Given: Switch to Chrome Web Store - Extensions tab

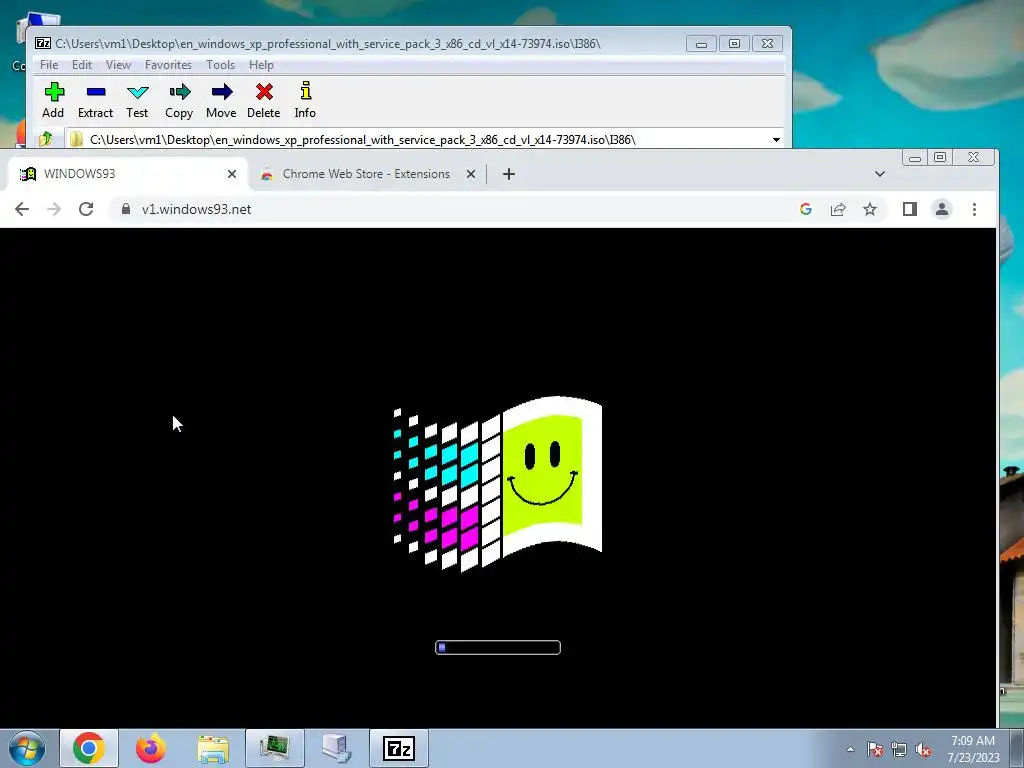Looking at the screenshot, I should click(x=366, y=174).
